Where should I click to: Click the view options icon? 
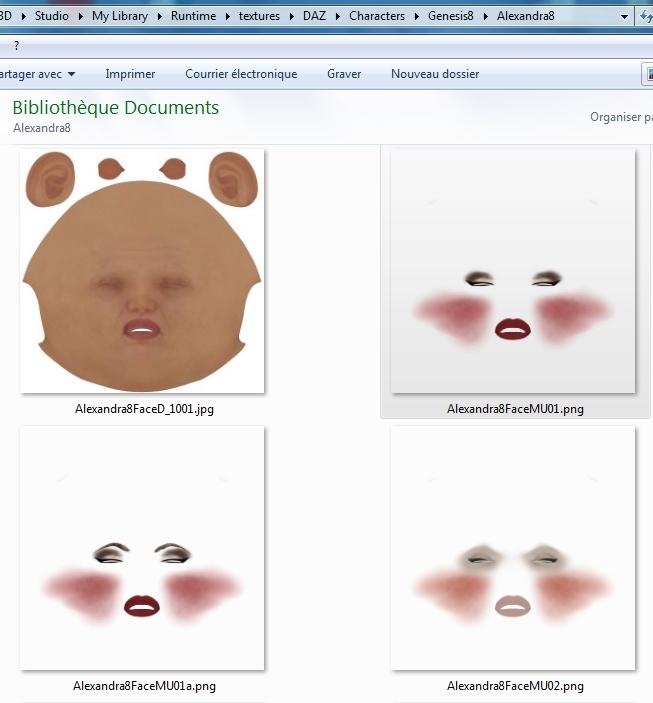point(647,74)
